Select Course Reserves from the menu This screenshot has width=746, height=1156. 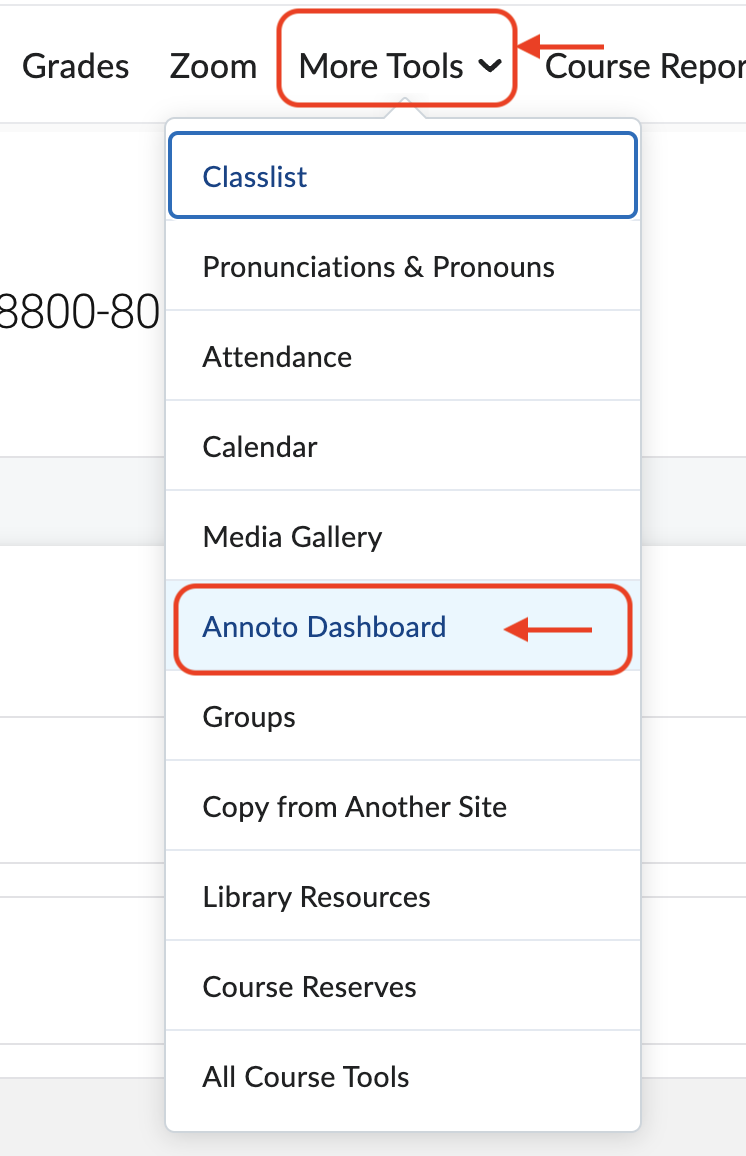click(x=309, y=986)
